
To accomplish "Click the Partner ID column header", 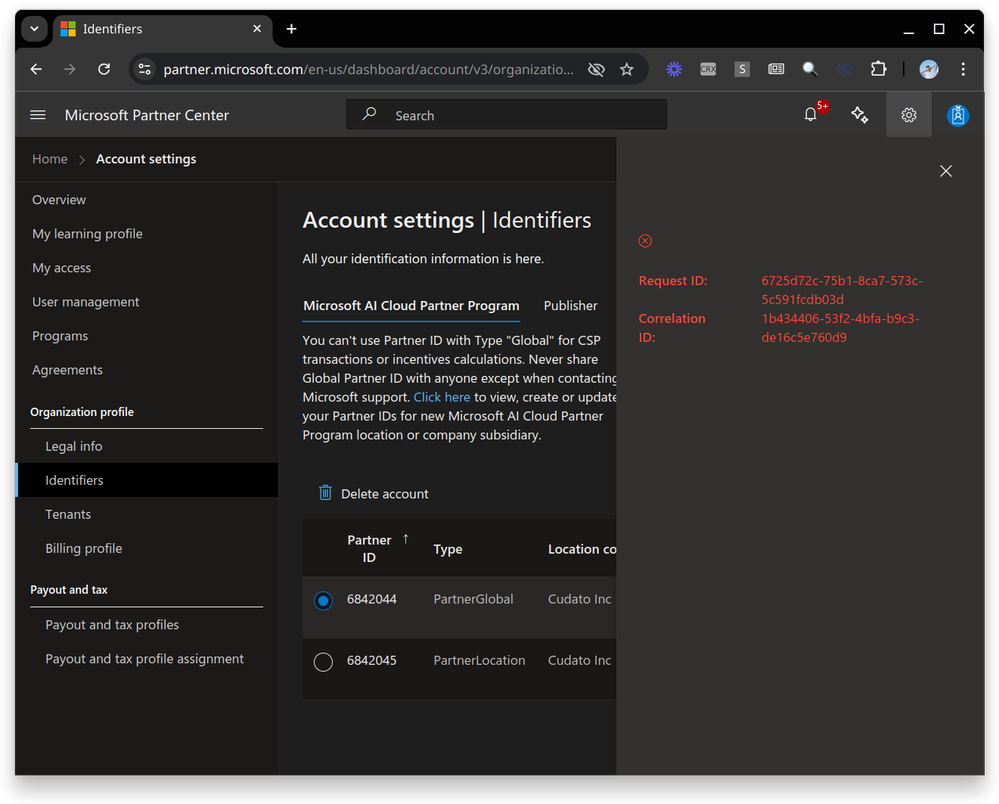I will pyautogui.click(x=369, y=549).
